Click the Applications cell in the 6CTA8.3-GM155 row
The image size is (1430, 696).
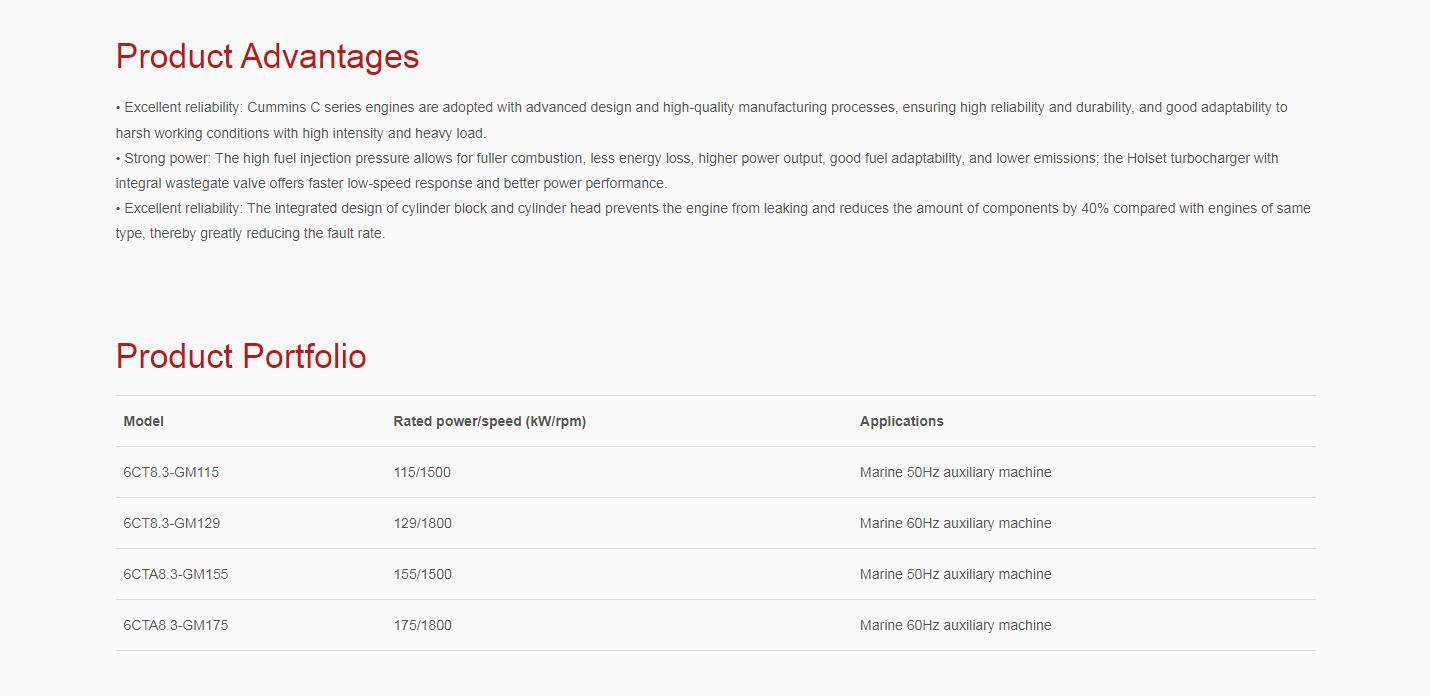point(955,574)
